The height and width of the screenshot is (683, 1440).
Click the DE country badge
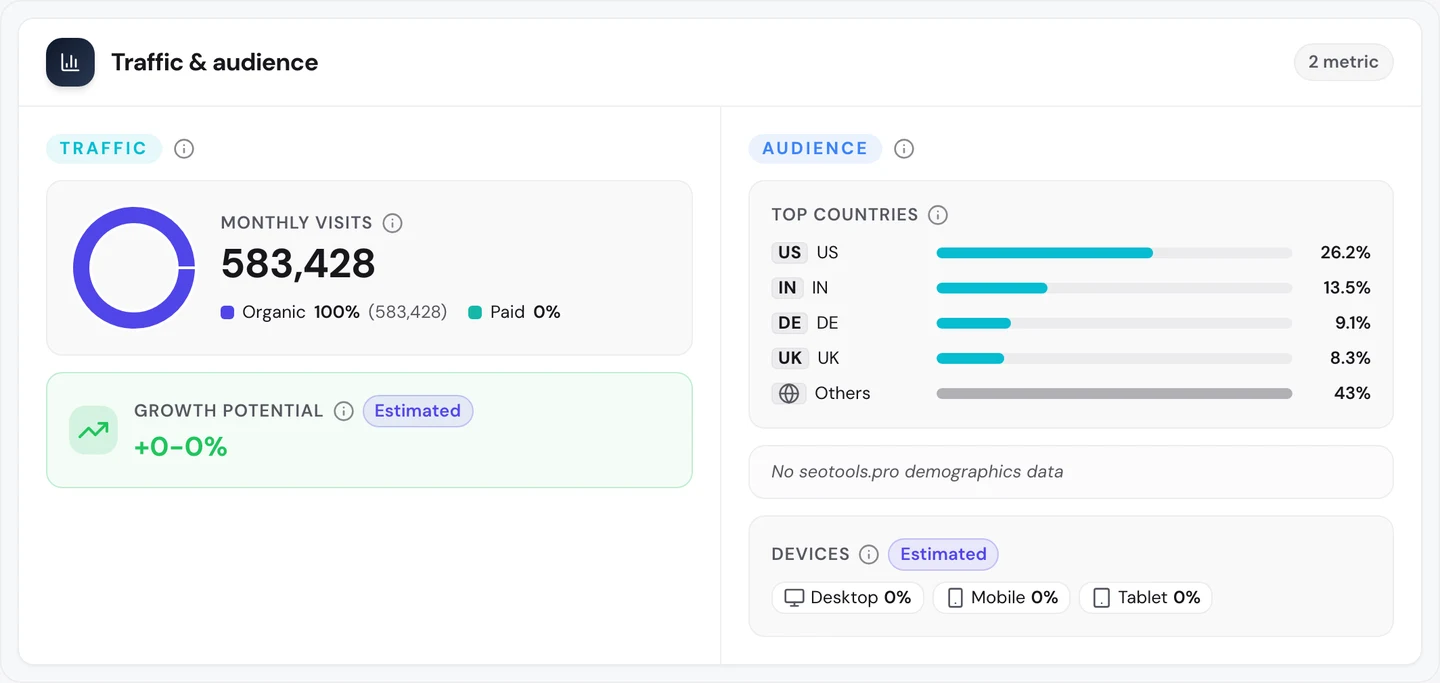point(790,323)
